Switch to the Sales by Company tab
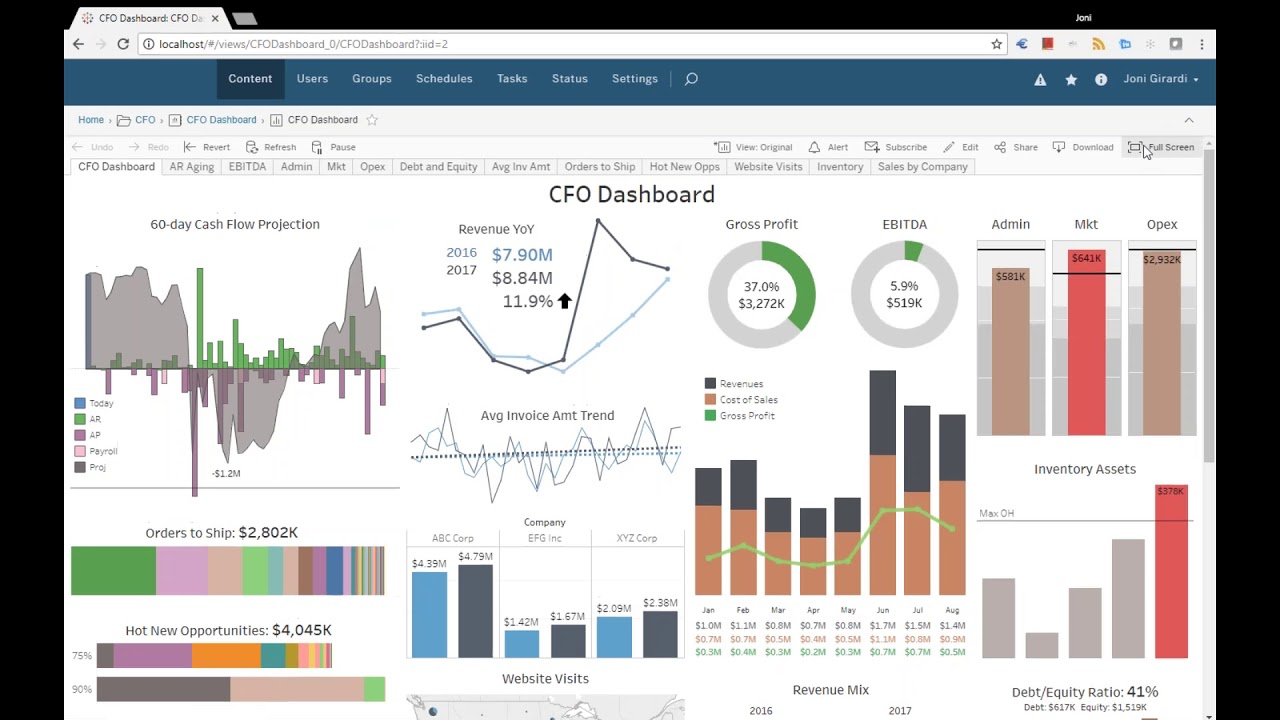1280x720 pixels. click(923, 167)
